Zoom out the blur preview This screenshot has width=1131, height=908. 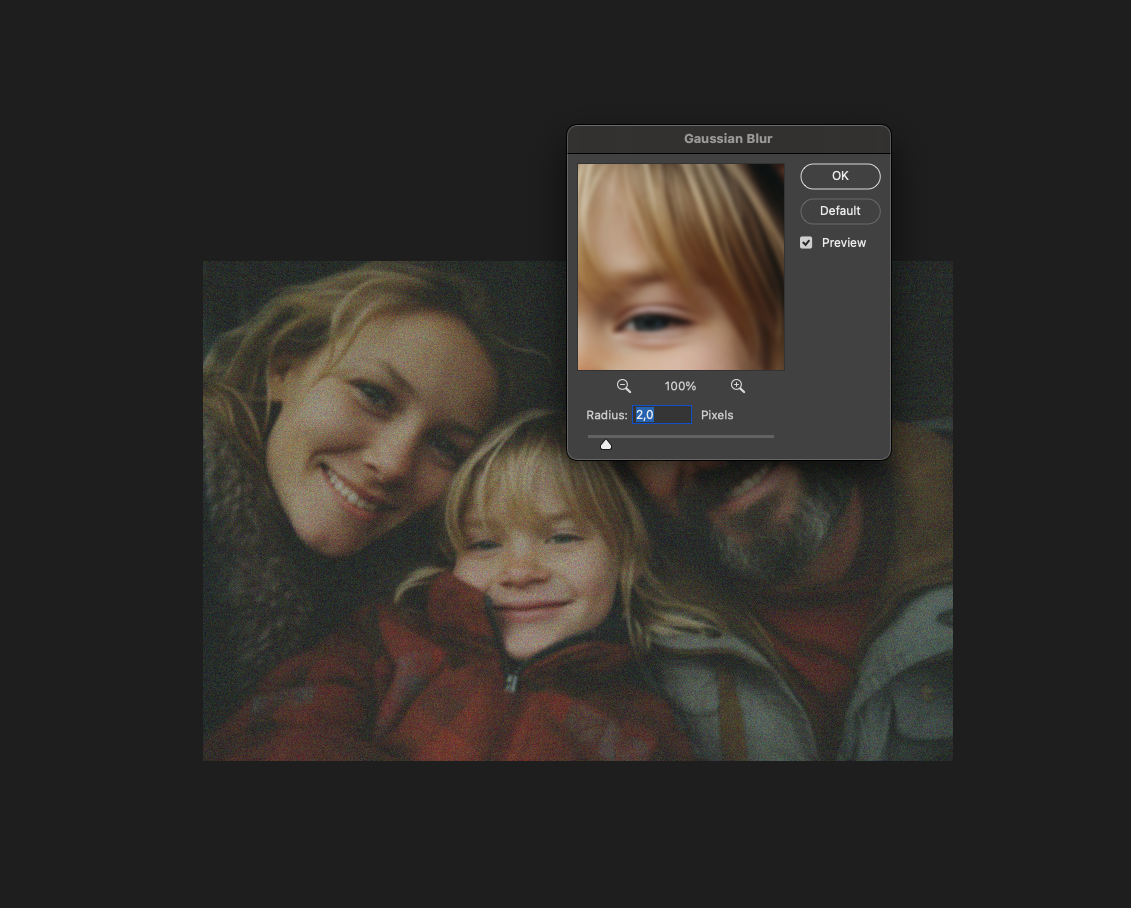623,386
